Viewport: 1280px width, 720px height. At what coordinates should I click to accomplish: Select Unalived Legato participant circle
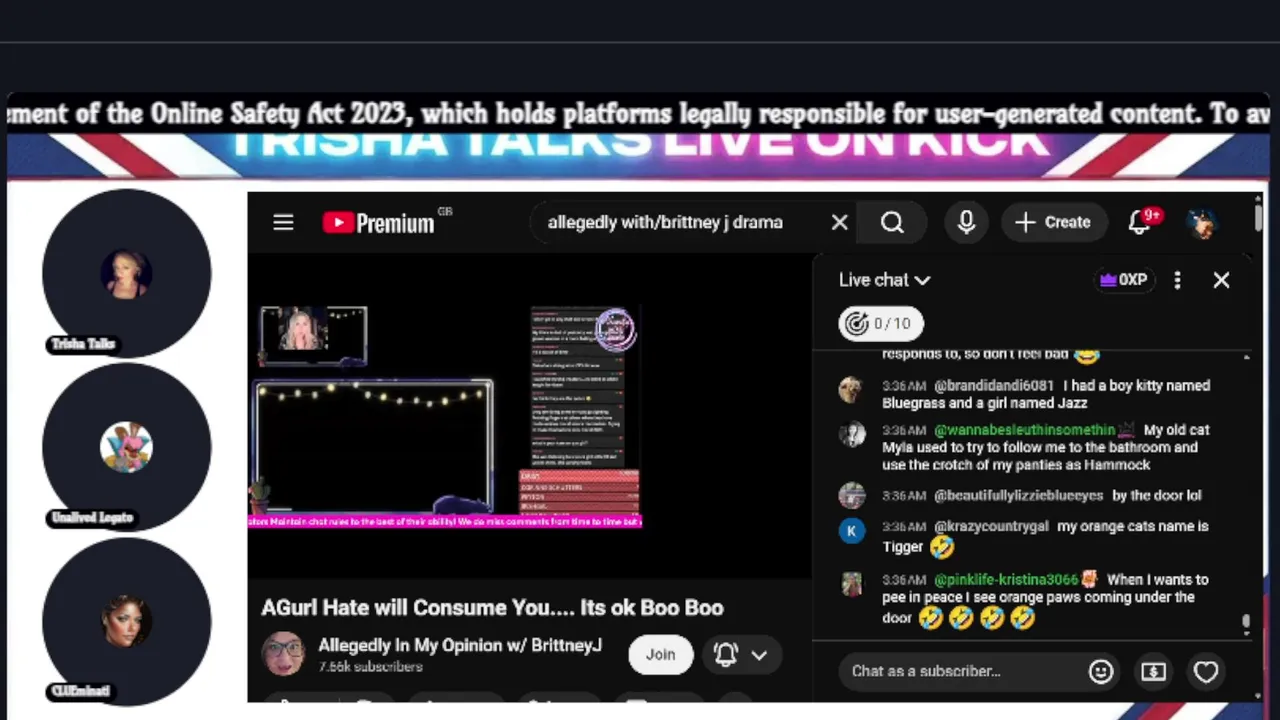127,447
